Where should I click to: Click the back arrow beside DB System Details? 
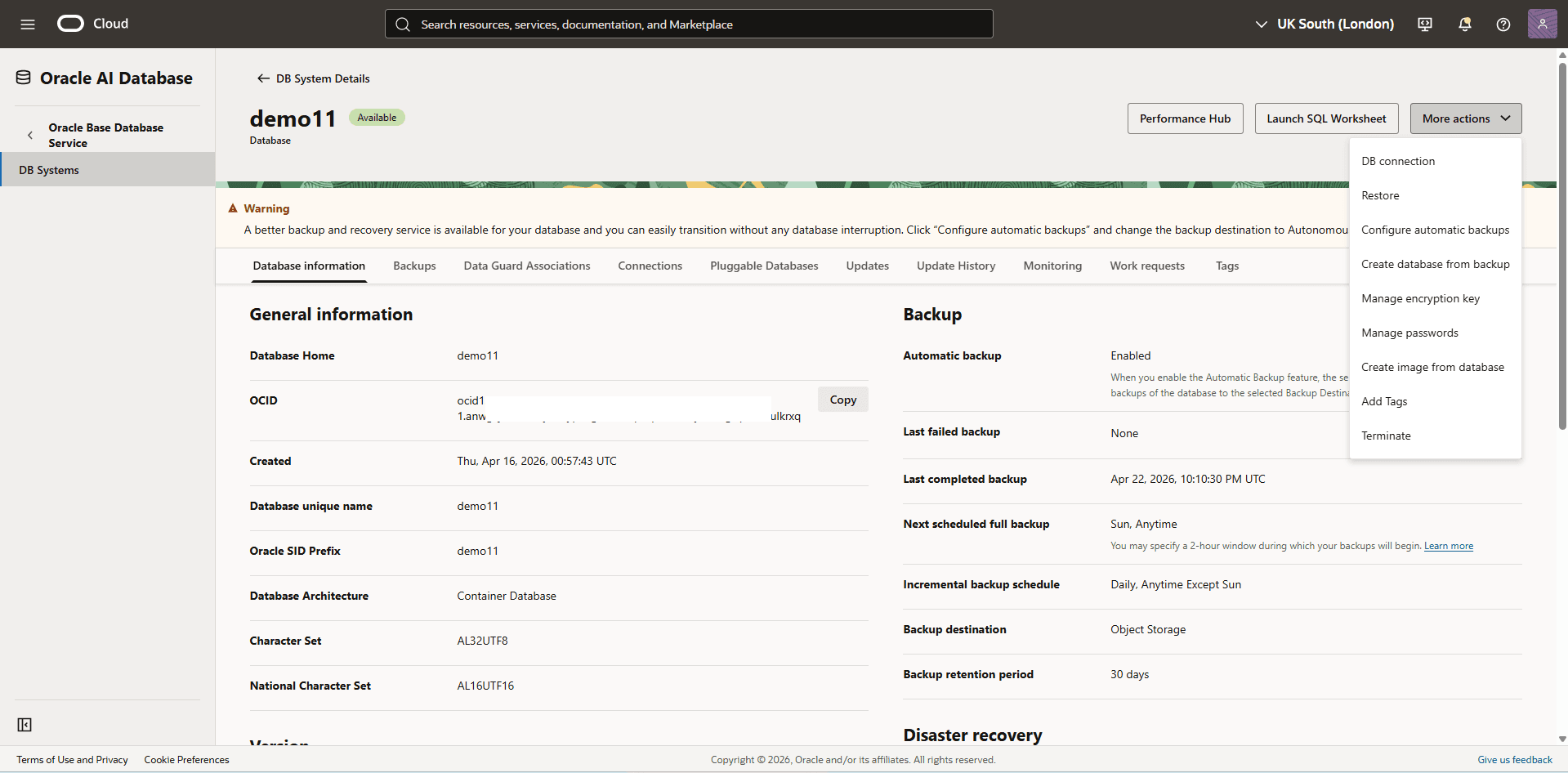click(x=263, y=78)
